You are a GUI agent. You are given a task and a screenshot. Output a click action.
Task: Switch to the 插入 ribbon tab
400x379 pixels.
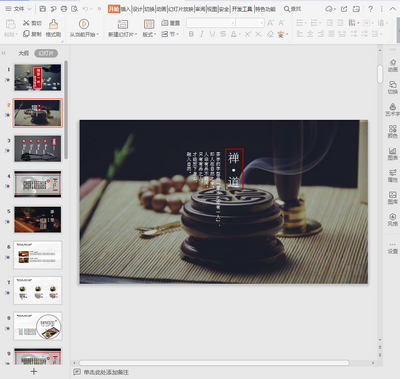coord(125,9)
